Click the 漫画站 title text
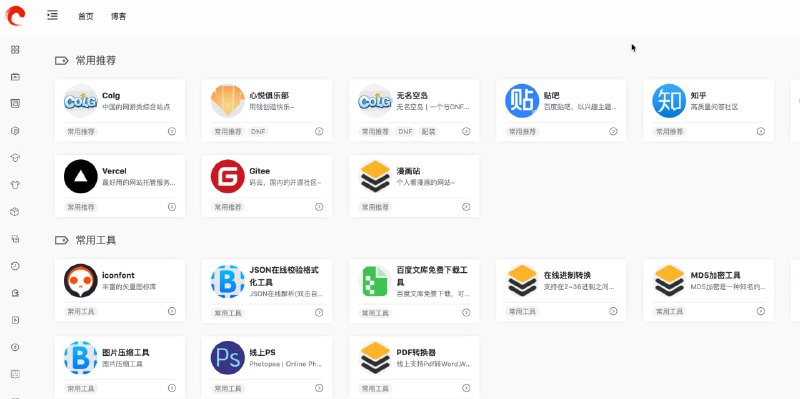Image resolution: width=800 pixels, height=399 pixels. 409,171
